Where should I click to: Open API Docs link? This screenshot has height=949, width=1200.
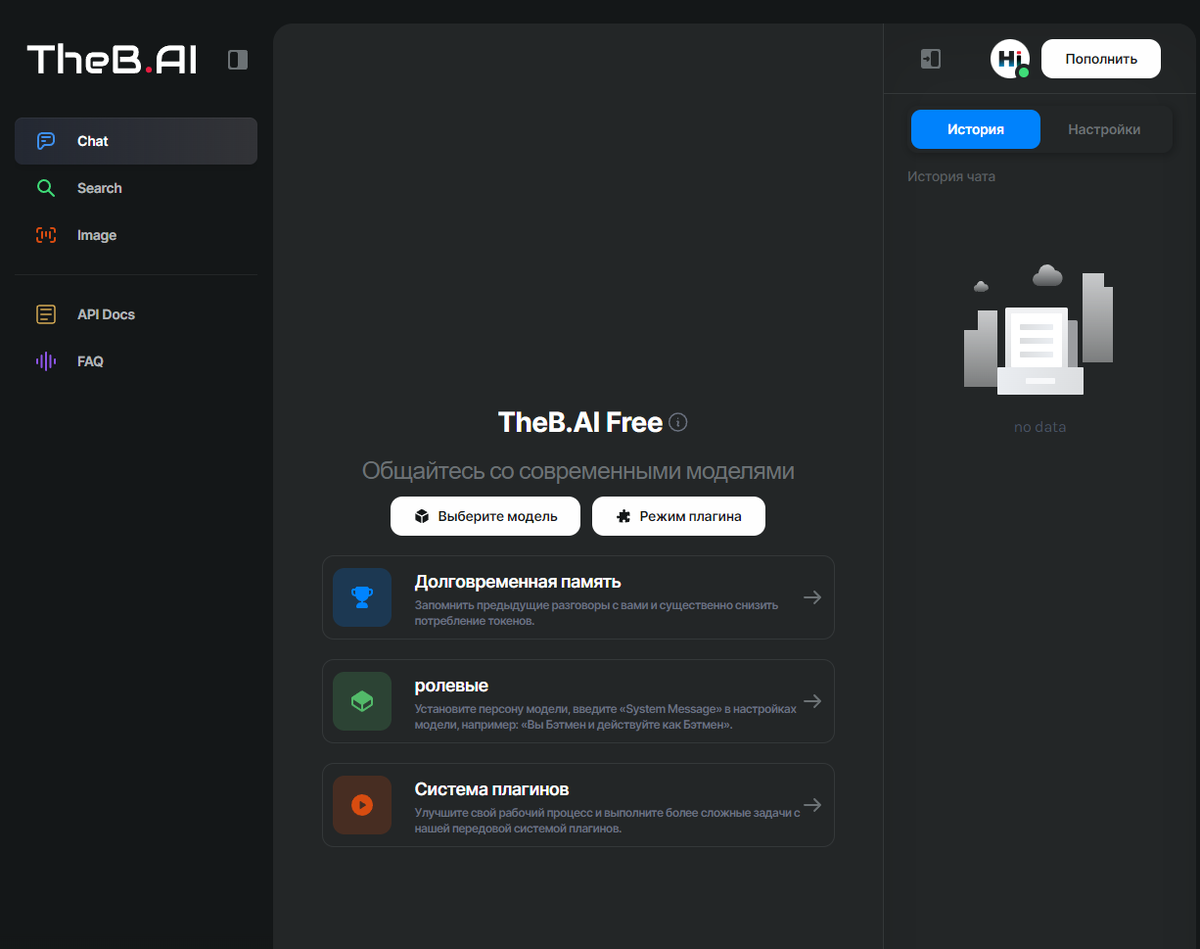tap(136, 314)
